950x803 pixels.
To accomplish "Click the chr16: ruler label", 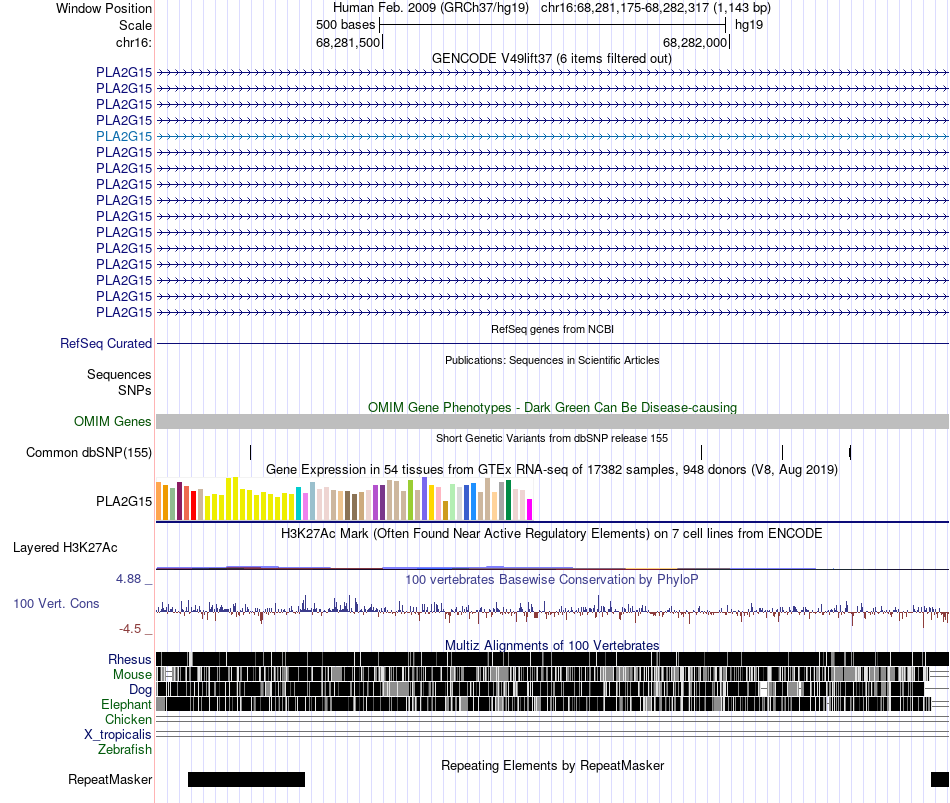I will [133, 42].
